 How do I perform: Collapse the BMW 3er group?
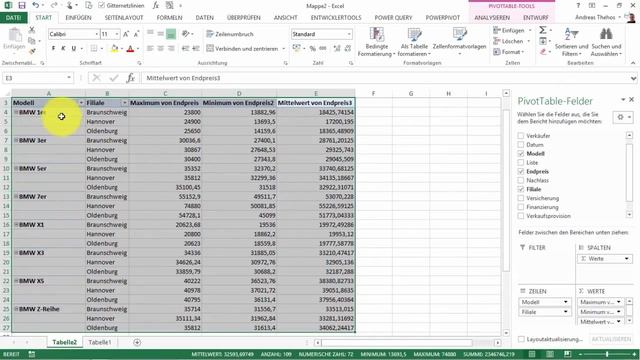16,140
